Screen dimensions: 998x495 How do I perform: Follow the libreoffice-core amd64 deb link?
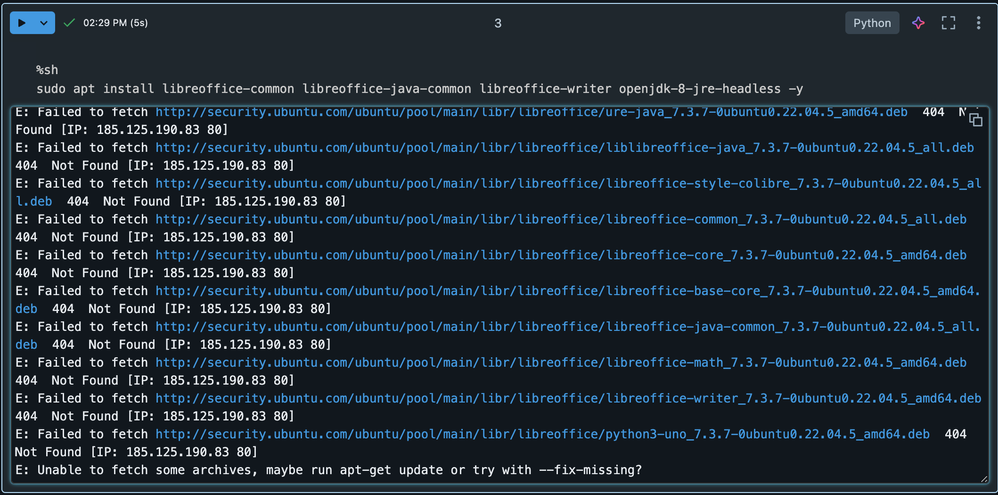[x=560, y=256]
